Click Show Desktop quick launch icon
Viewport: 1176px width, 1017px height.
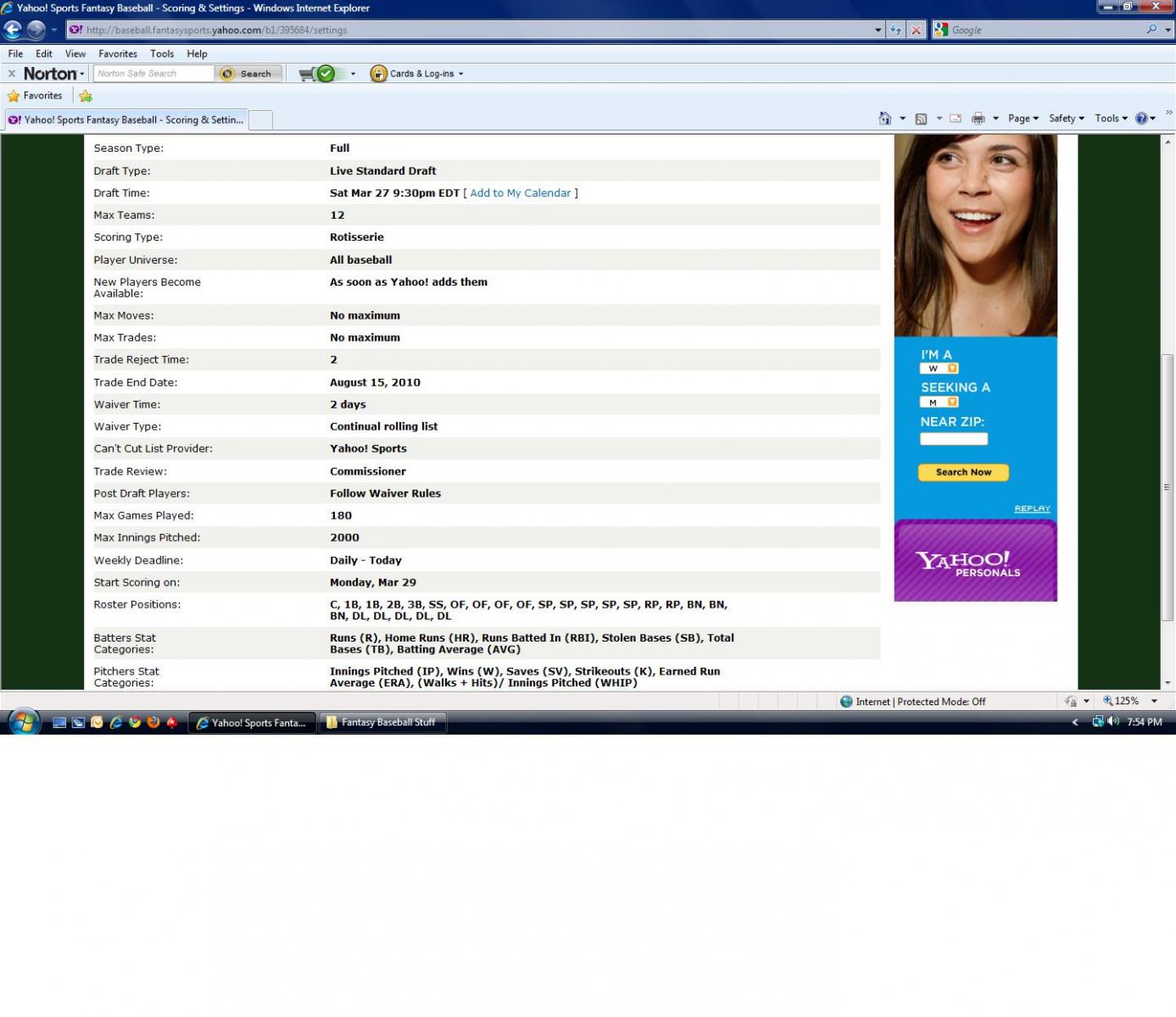pos(59,723)
